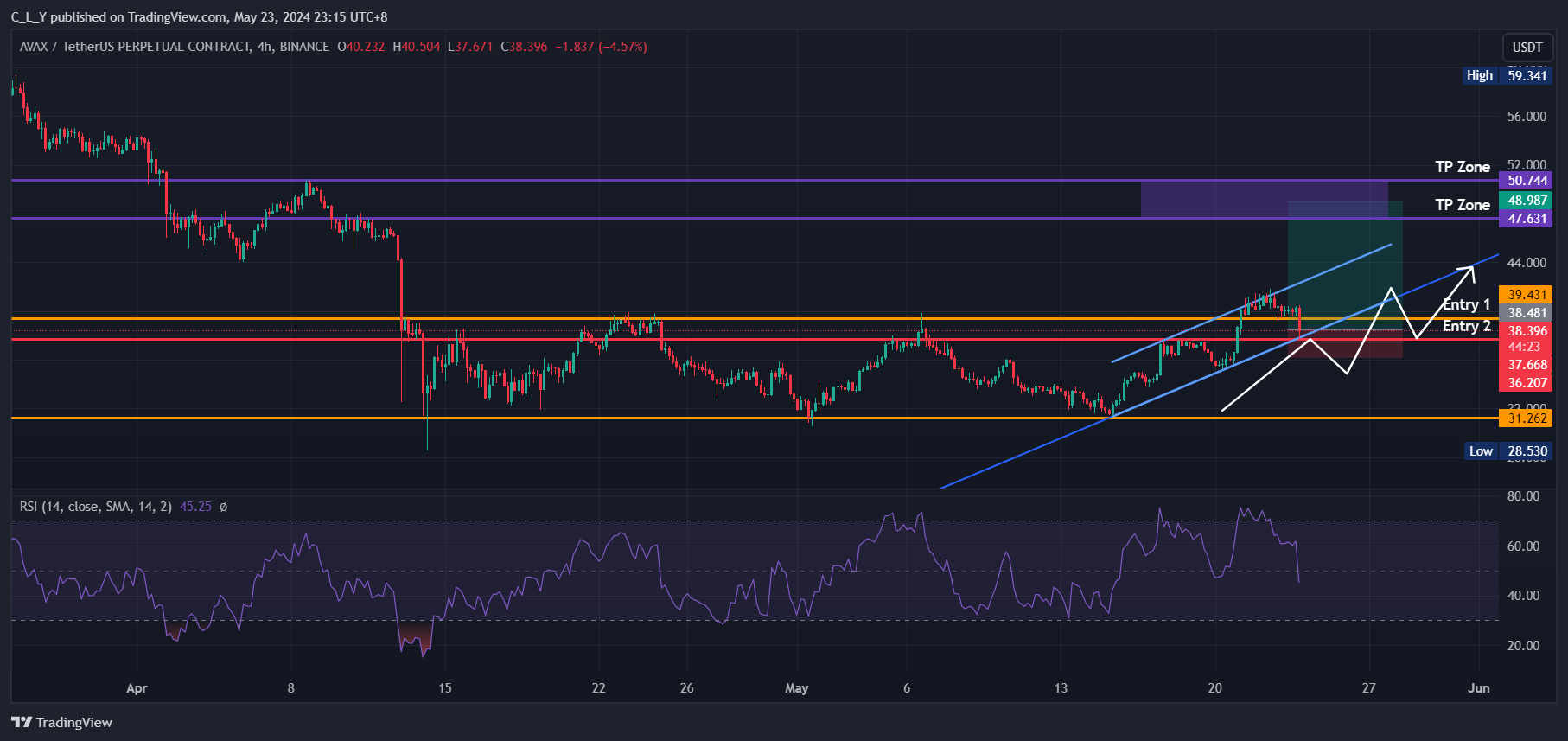Select the purple 47.631 price label
Image resolution: width=1568 pixels, height=741 pixels.
1527,219
